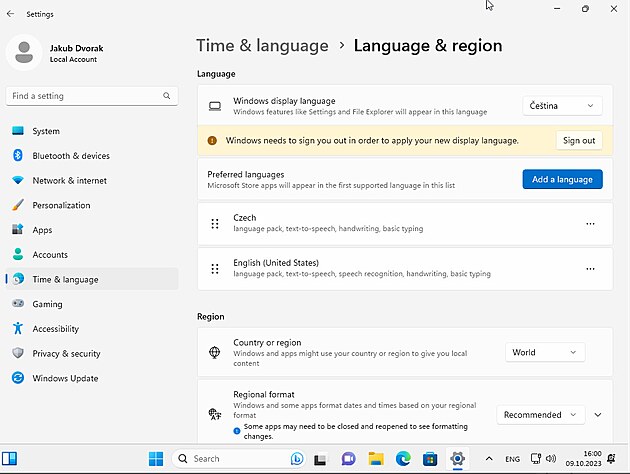
Task: Click the Windows Start button
Action: coord(156,459)
